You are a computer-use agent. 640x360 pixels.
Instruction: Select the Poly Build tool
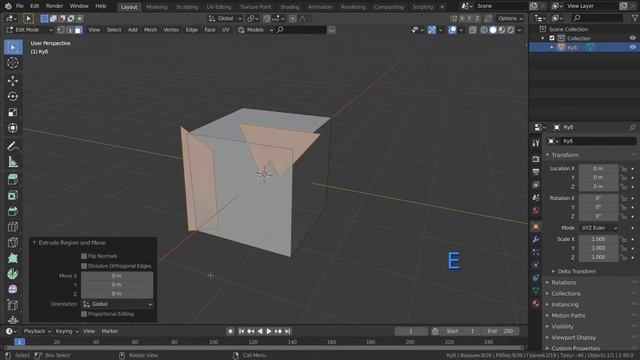coord(13,258)
